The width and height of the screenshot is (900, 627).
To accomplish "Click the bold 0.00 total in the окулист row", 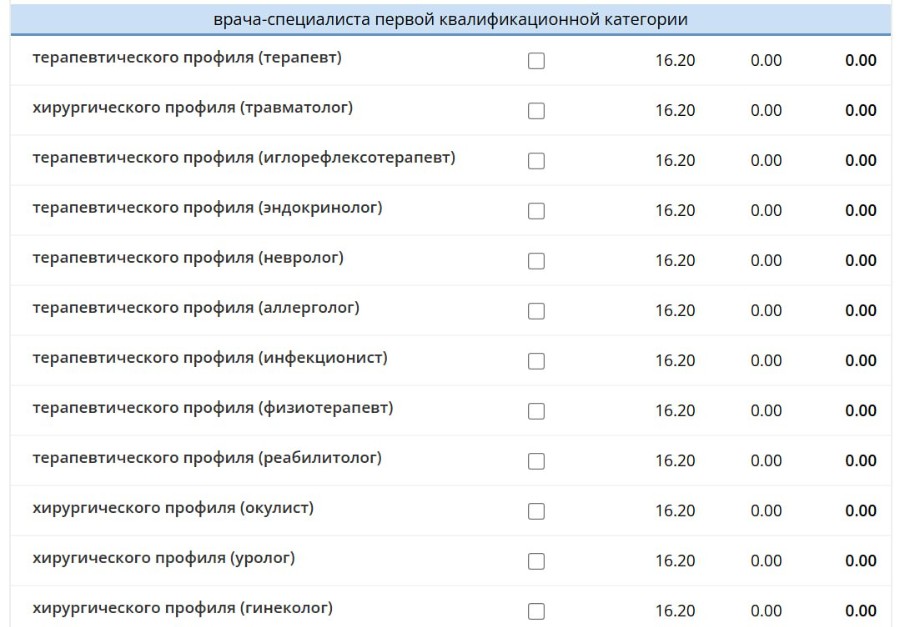I will 860,510.
